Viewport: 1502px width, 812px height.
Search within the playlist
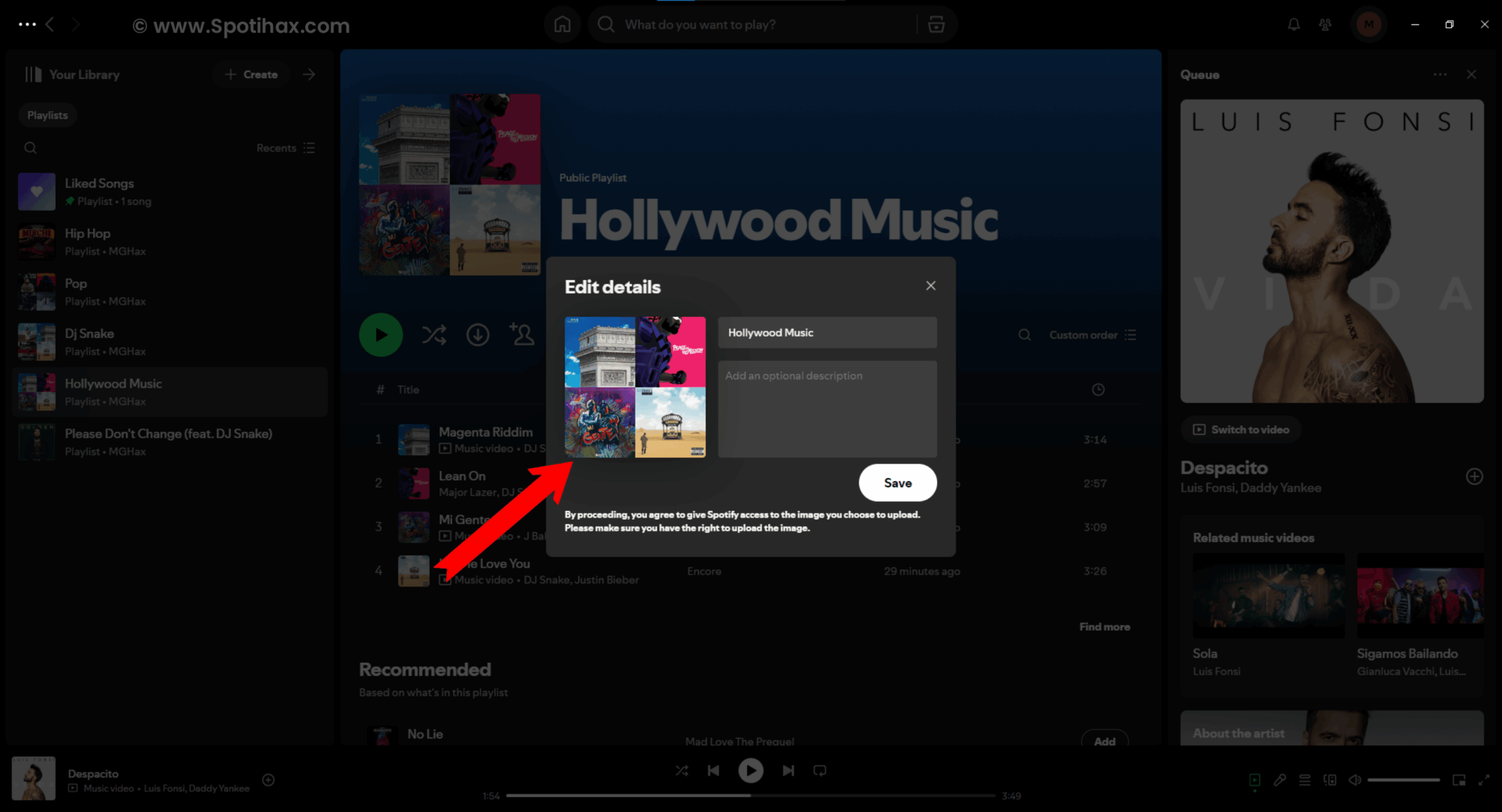1024,335
